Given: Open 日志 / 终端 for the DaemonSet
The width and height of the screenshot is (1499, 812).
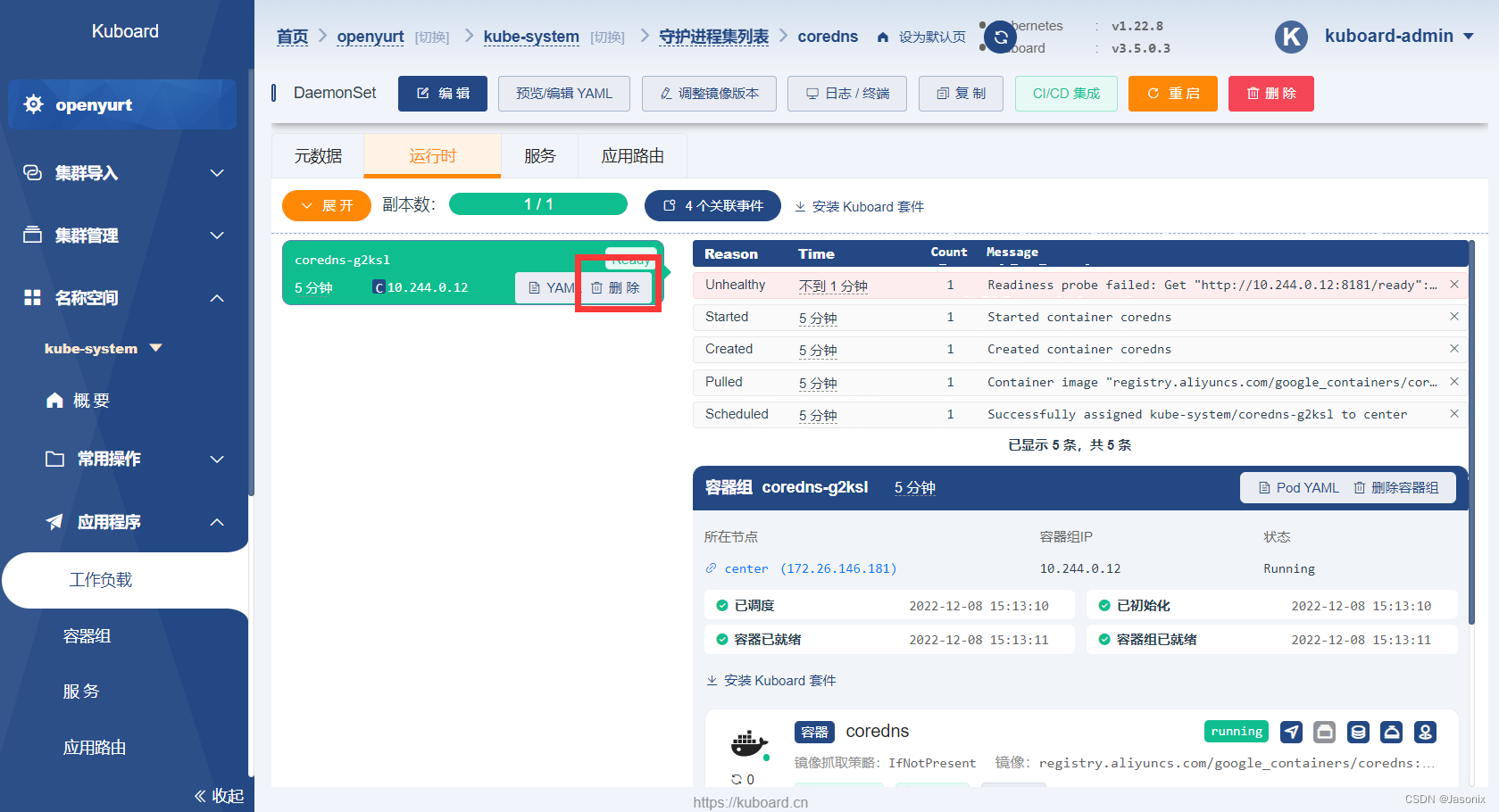Looking at the screenshot, I should coord(846,93).
